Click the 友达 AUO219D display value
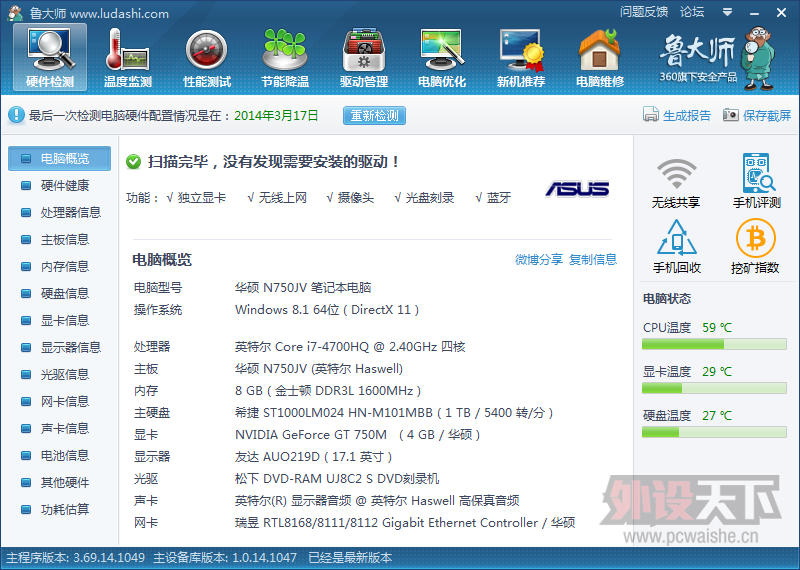This screenshot has height=570, width=800. tap(313, 457)
